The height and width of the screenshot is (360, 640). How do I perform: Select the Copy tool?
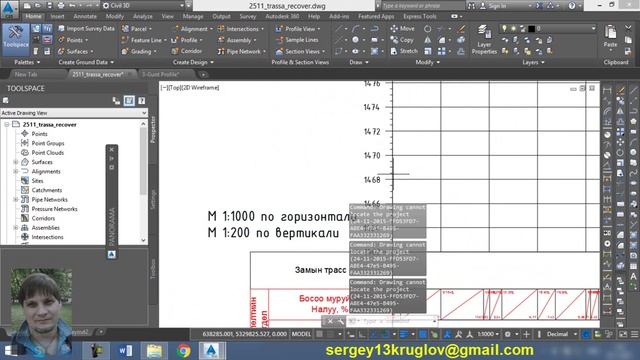tap(402, 40)
